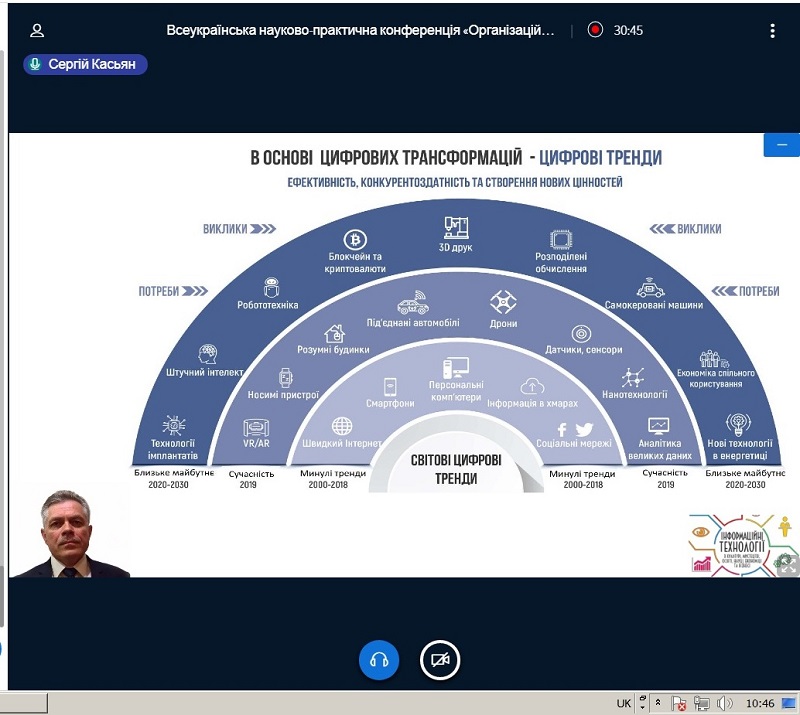
Task: Open the language bar options arrow
Action: 641,703
